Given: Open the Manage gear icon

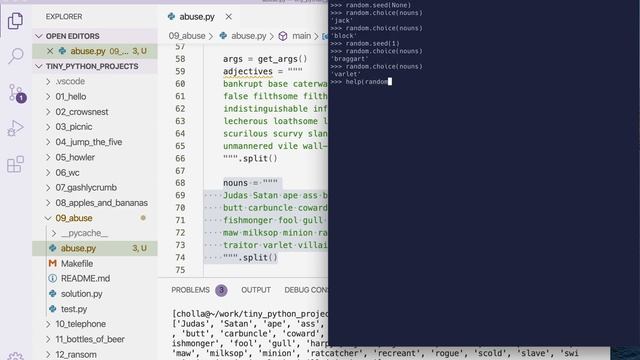Looking at the screenshot, I should pyautogui.click(x=16, y=356).
